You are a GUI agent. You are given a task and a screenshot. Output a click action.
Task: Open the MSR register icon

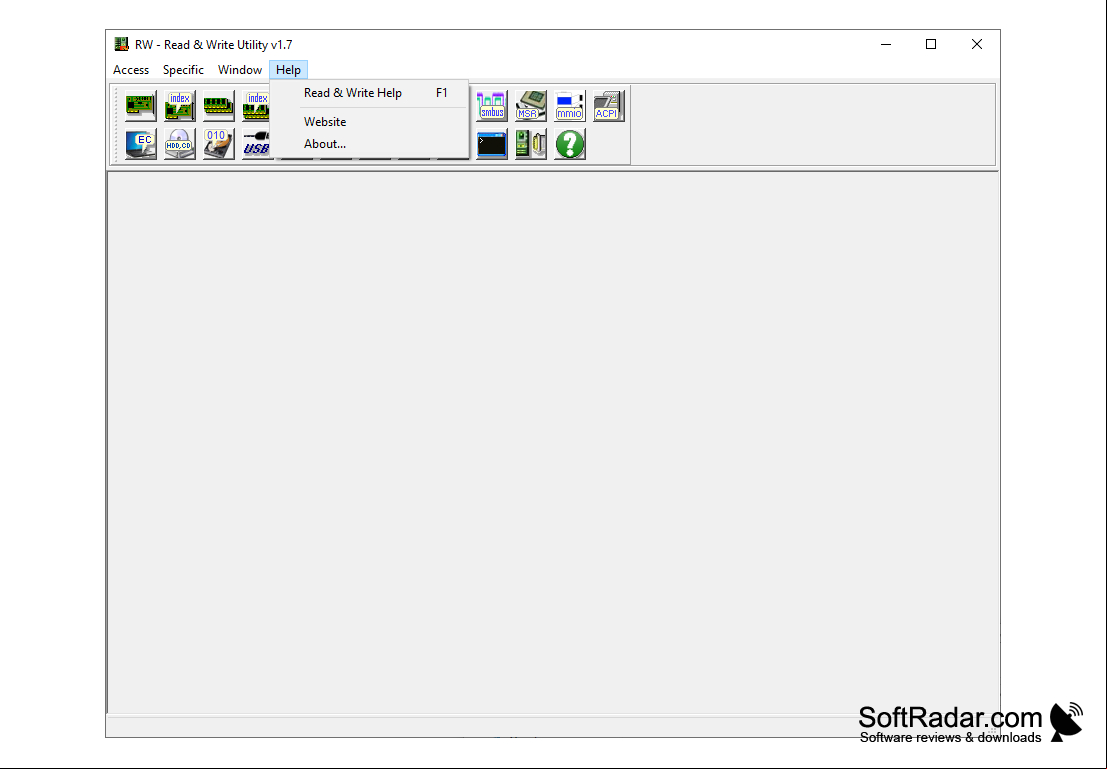(531, 105)
